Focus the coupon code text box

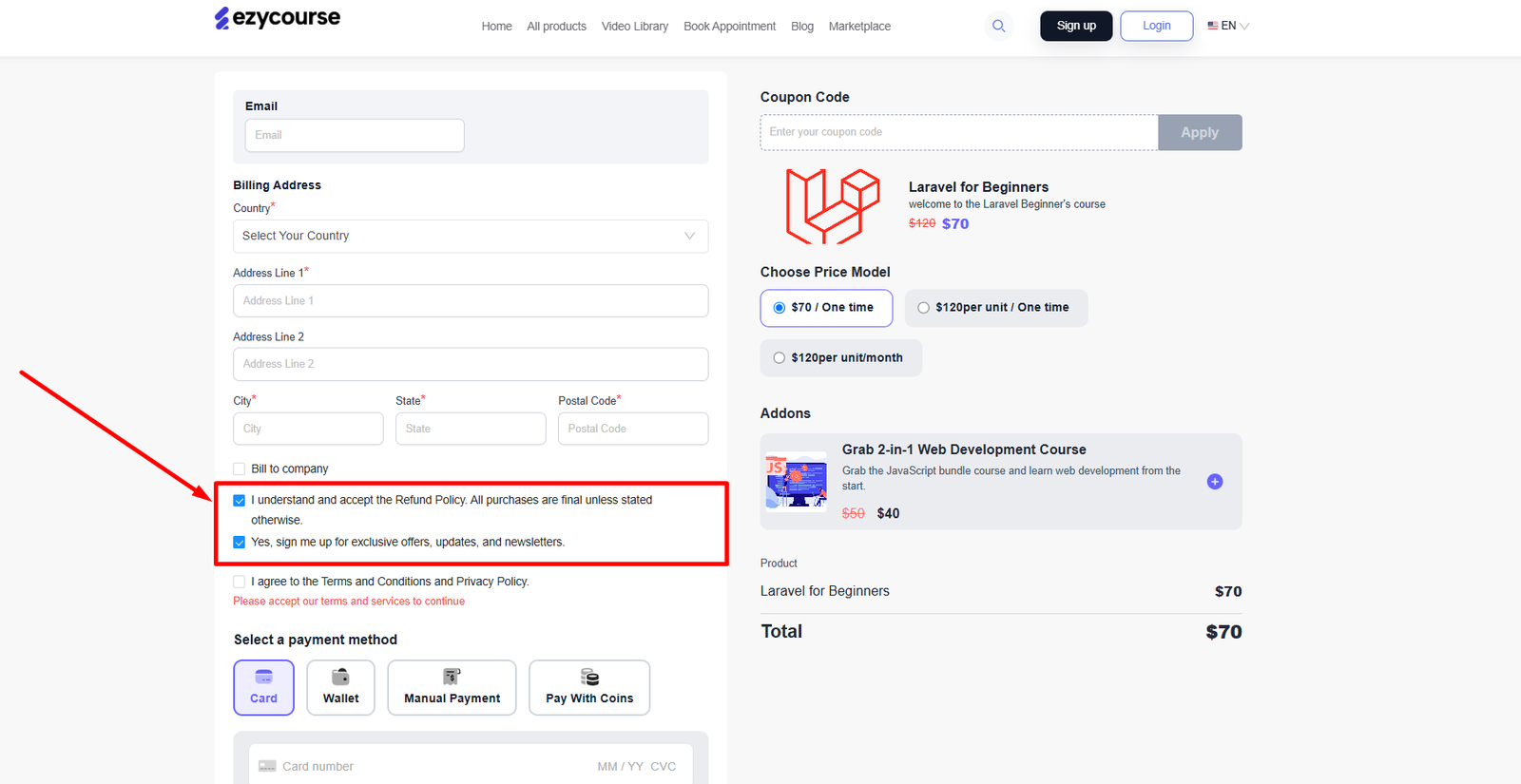tap(958, 133)
